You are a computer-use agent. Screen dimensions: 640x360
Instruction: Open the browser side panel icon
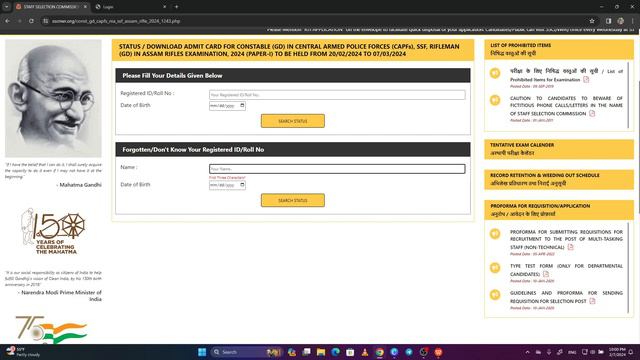click(x=608, y=21)
